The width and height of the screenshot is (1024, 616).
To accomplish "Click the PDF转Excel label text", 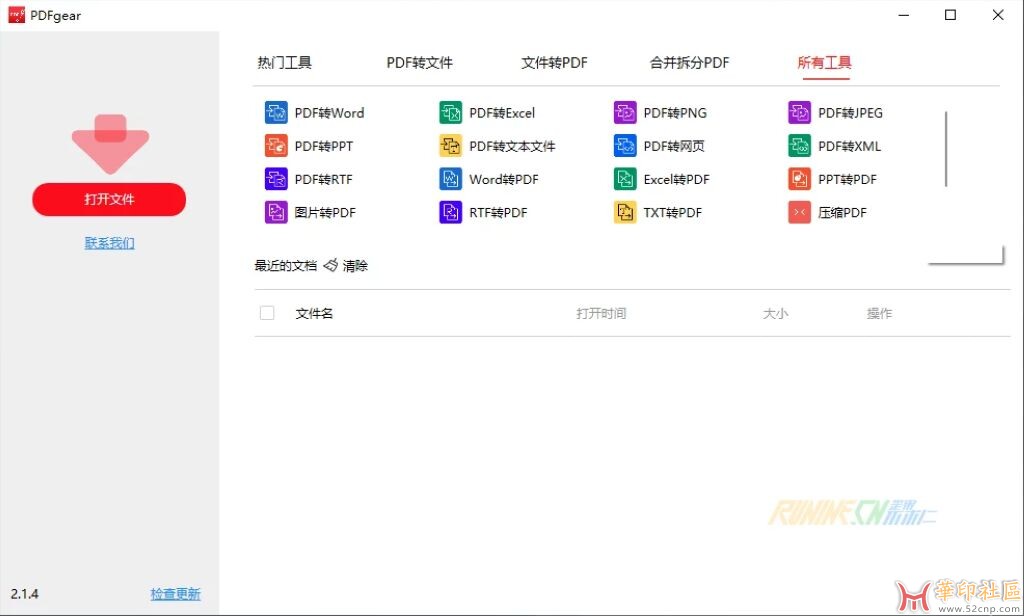I will (502, 113).
